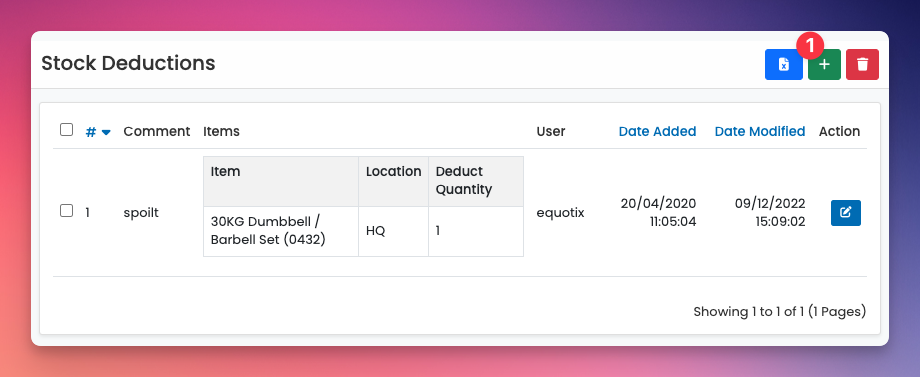Screen dimensions: 920x377
Task: Click 'Showing 1 to 1 of 1' pagination text
Action: tap(749, 311)
